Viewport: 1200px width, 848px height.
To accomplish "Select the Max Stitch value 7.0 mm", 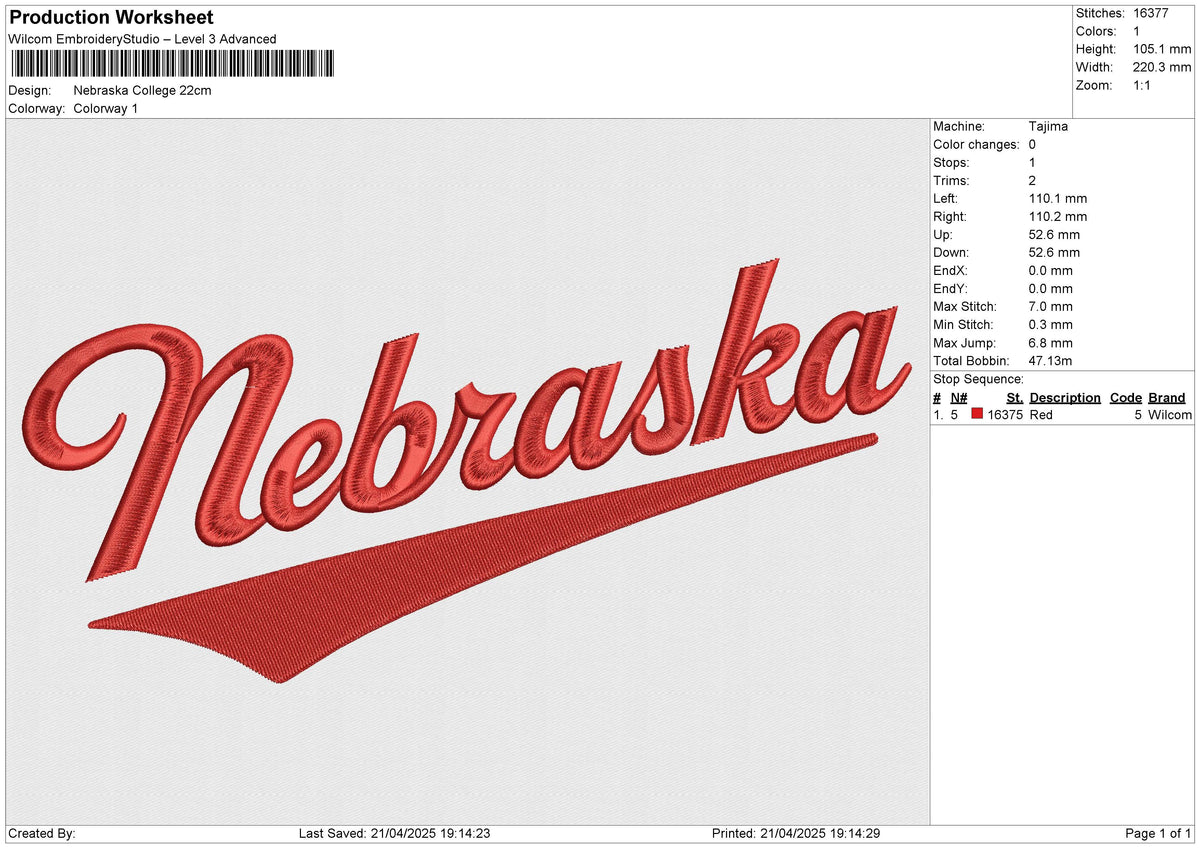I will [1051, 306].
